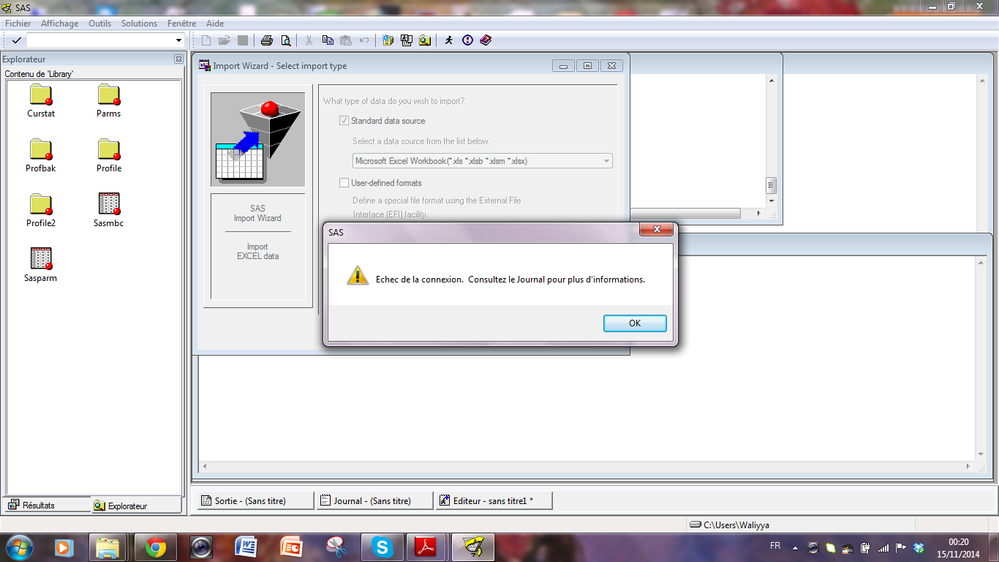Select the Curstat folder

pyautogui.click(x=41, y=101)
